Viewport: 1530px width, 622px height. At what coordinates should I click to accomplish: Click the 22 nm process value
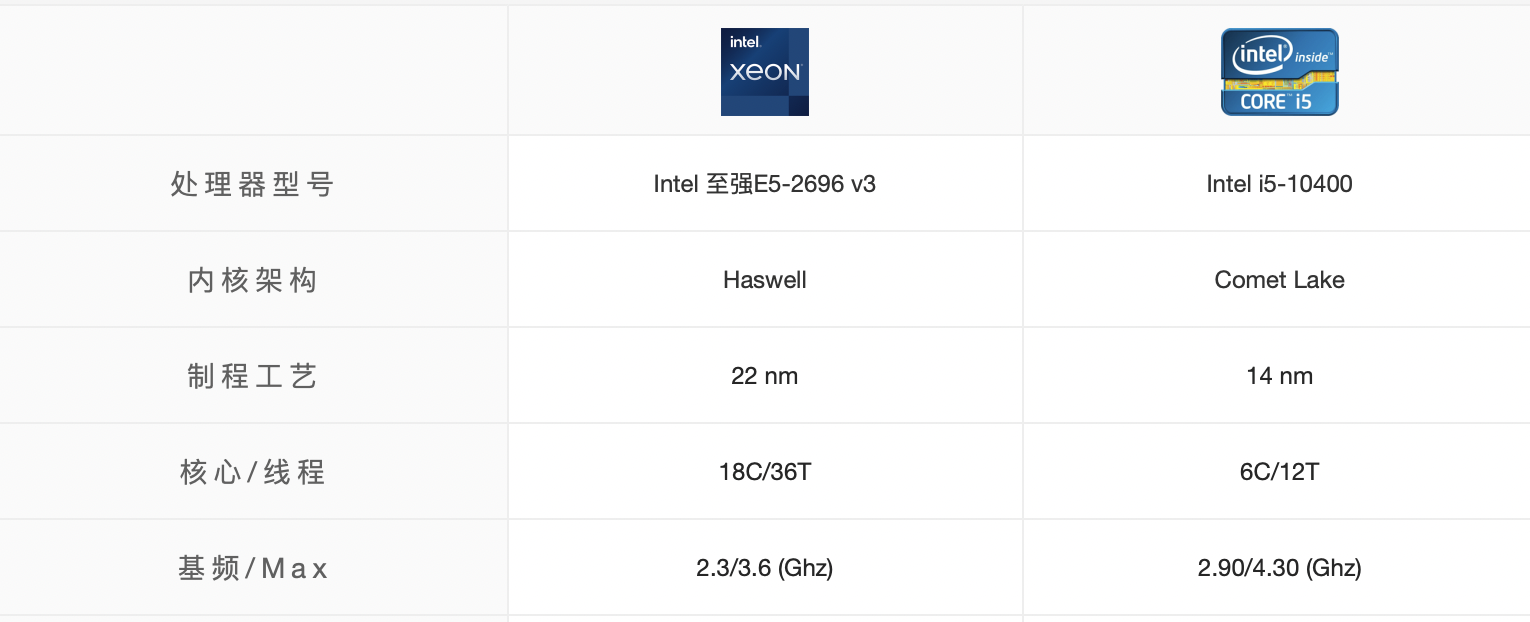(764, 376)
